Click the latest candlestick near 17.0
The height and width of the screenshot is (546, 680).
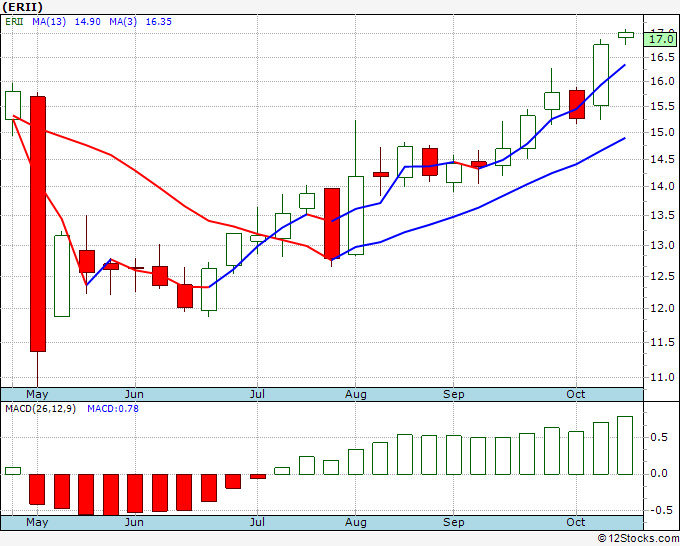point(626,35)
